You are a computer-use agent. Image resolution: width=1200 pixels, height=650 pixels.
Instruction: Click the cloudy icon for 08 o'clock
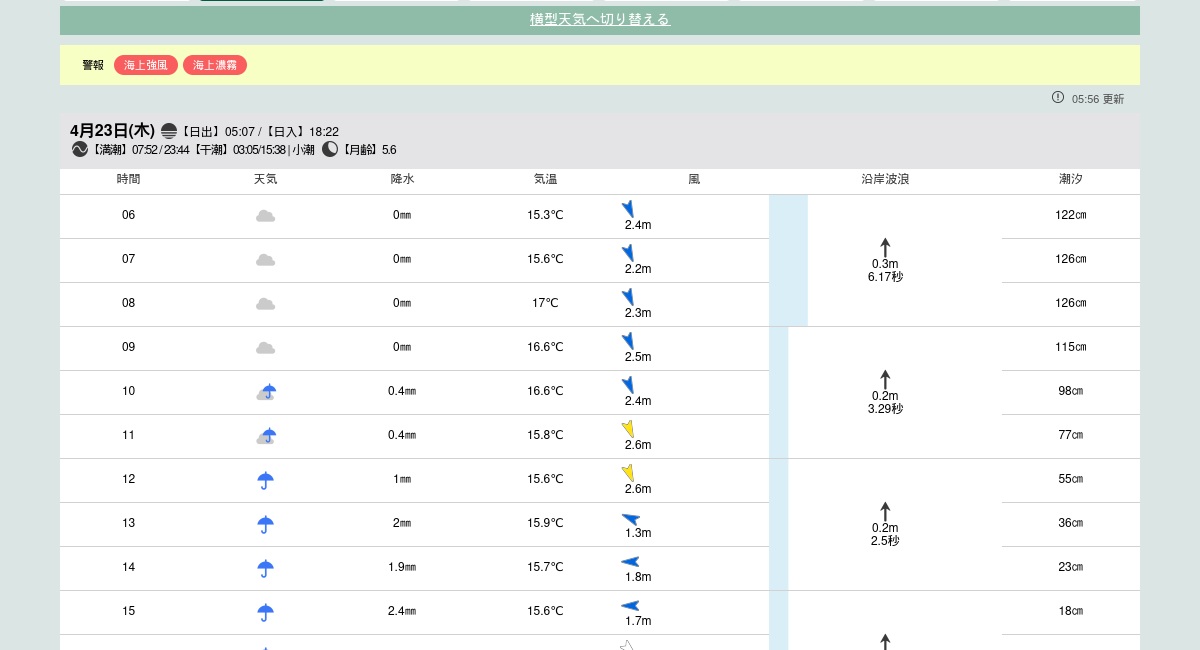[265, 304]
